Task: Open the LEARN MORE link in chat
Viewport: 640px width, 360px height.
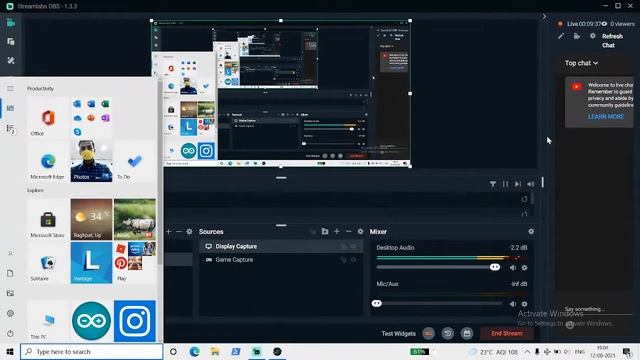Action: [x=606, y=116]
